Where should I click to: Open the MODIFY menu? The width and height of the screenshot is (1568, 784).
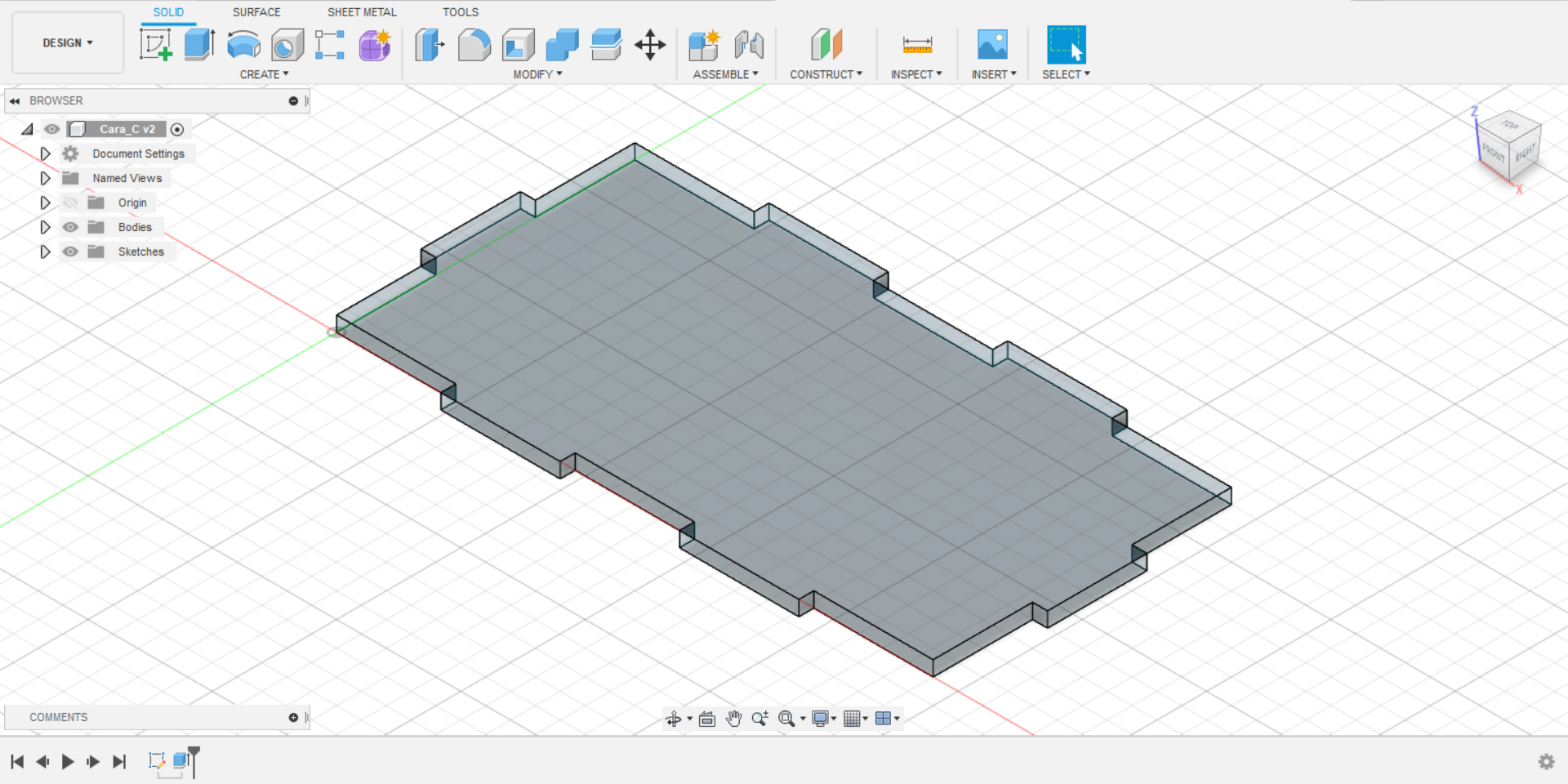point(537,74)
